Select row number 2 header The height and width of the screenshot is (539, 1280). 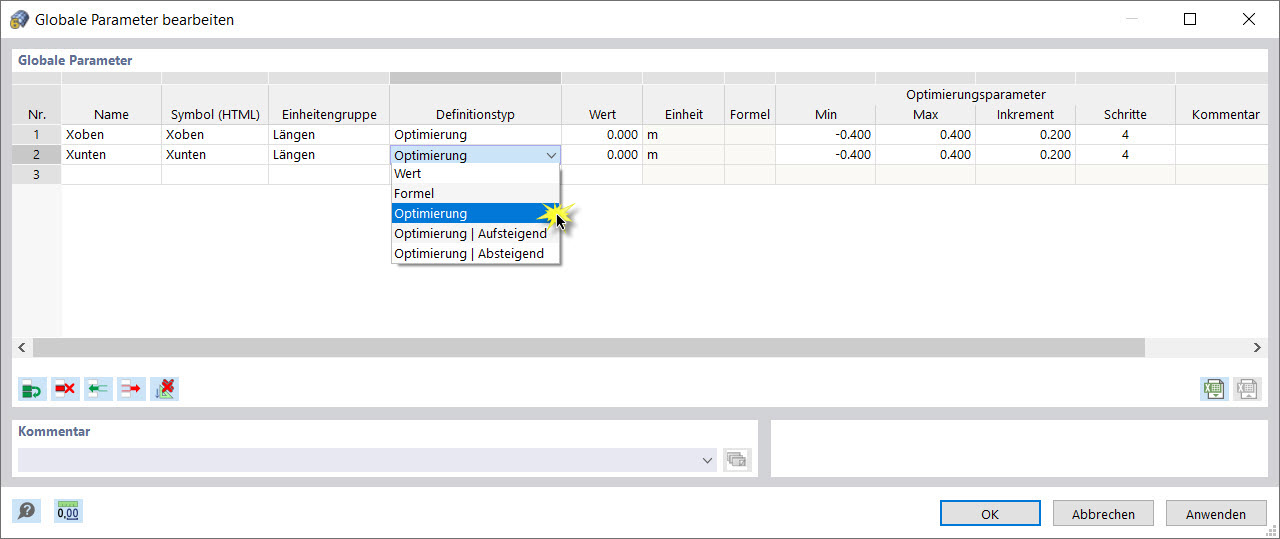point(37,155)
